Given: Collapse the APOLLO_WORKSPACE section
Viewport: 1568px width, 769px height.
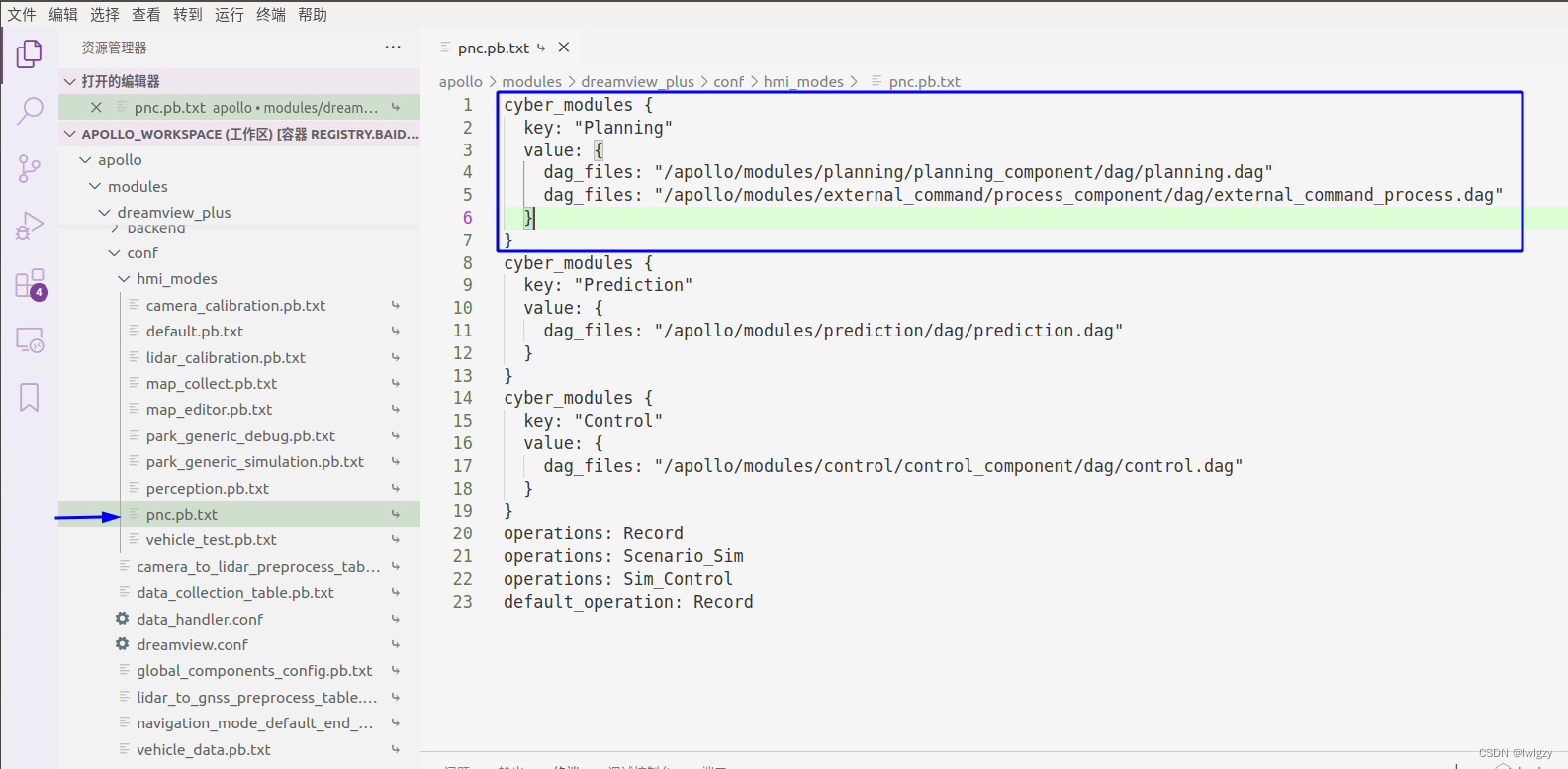Looking at the screenshot, I should click(x=69, y=134).
